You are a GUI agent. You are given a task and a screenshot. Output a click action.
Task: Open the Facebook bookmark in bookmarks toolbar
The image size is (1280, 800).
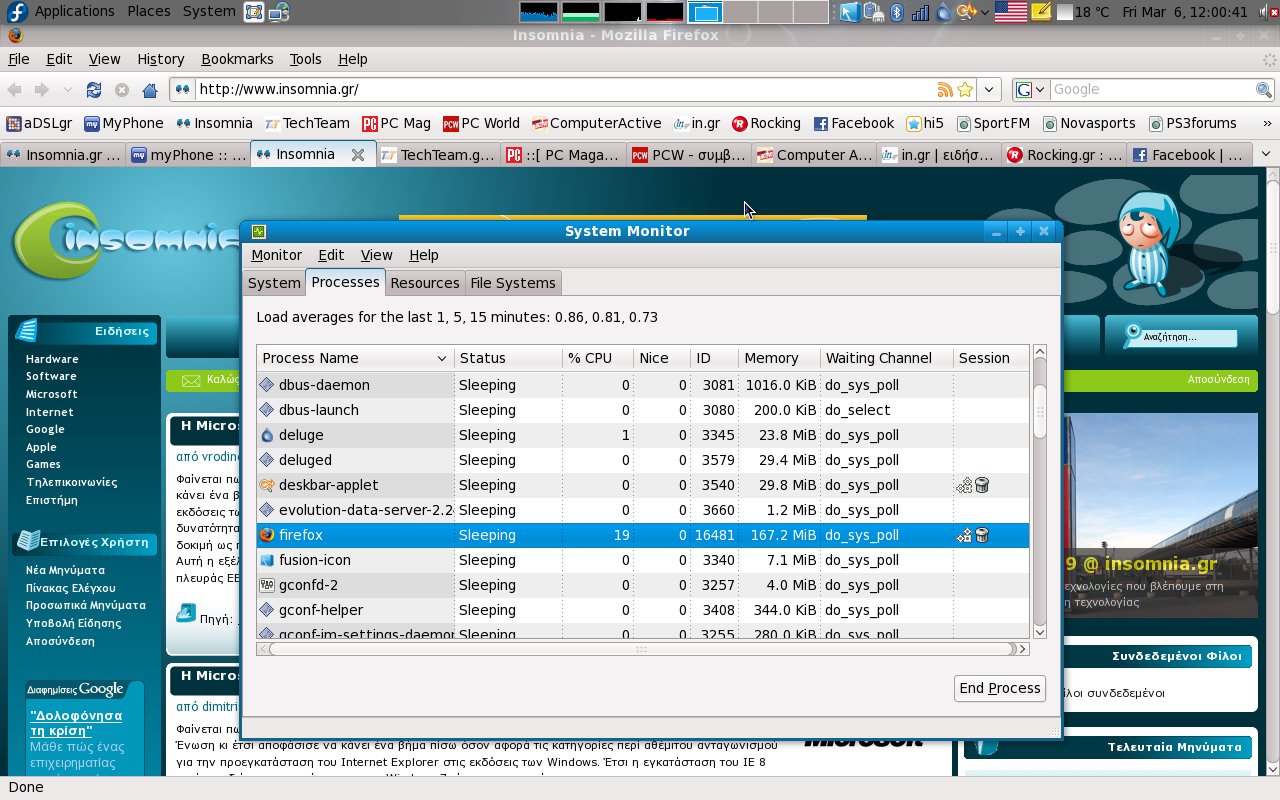click(x=853, y=123)
